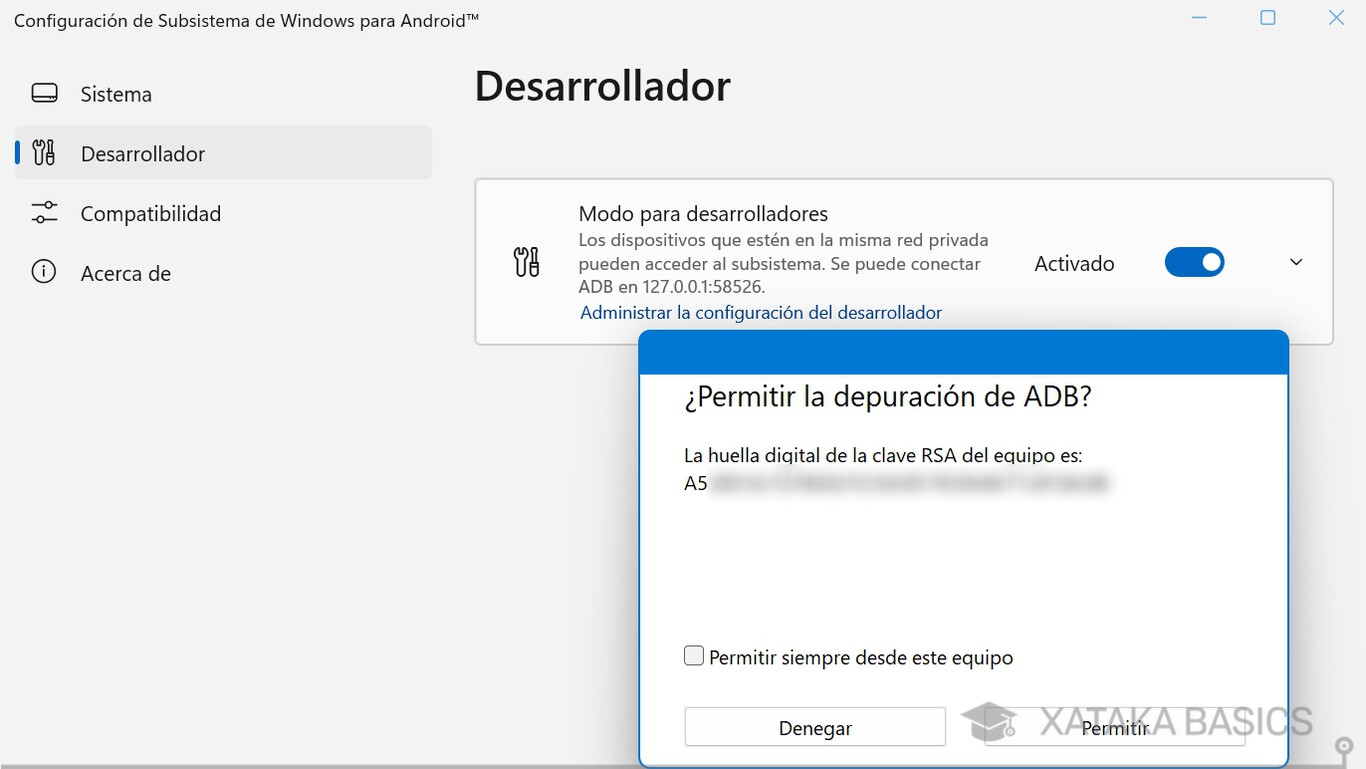This screenshot has height=769, width=1366.
Task: Open "Administrar la configuración del desarrollador" link
Action: click(760, 312)
